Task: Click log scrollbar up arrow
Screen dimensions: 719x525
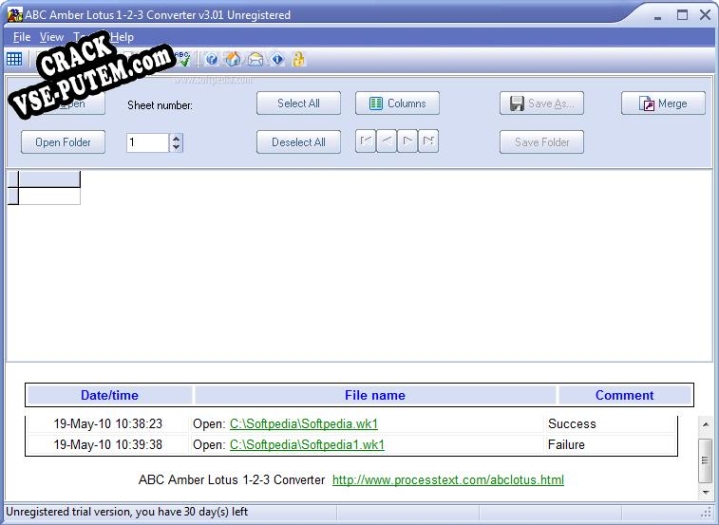Action: (x=705, y=425)
